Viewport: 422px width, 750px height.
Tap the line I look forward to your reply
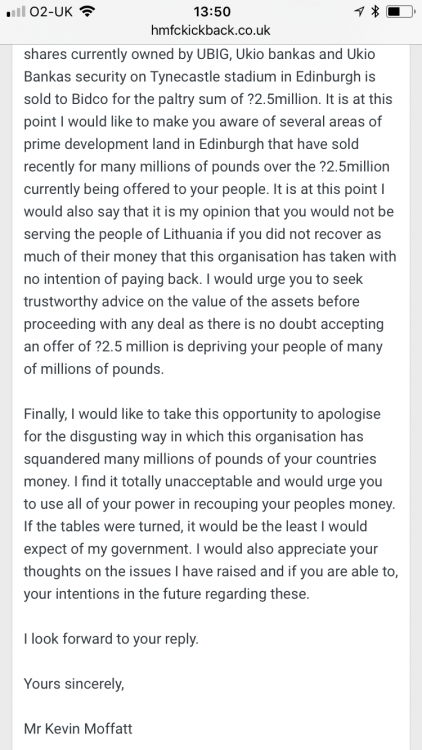111,639
